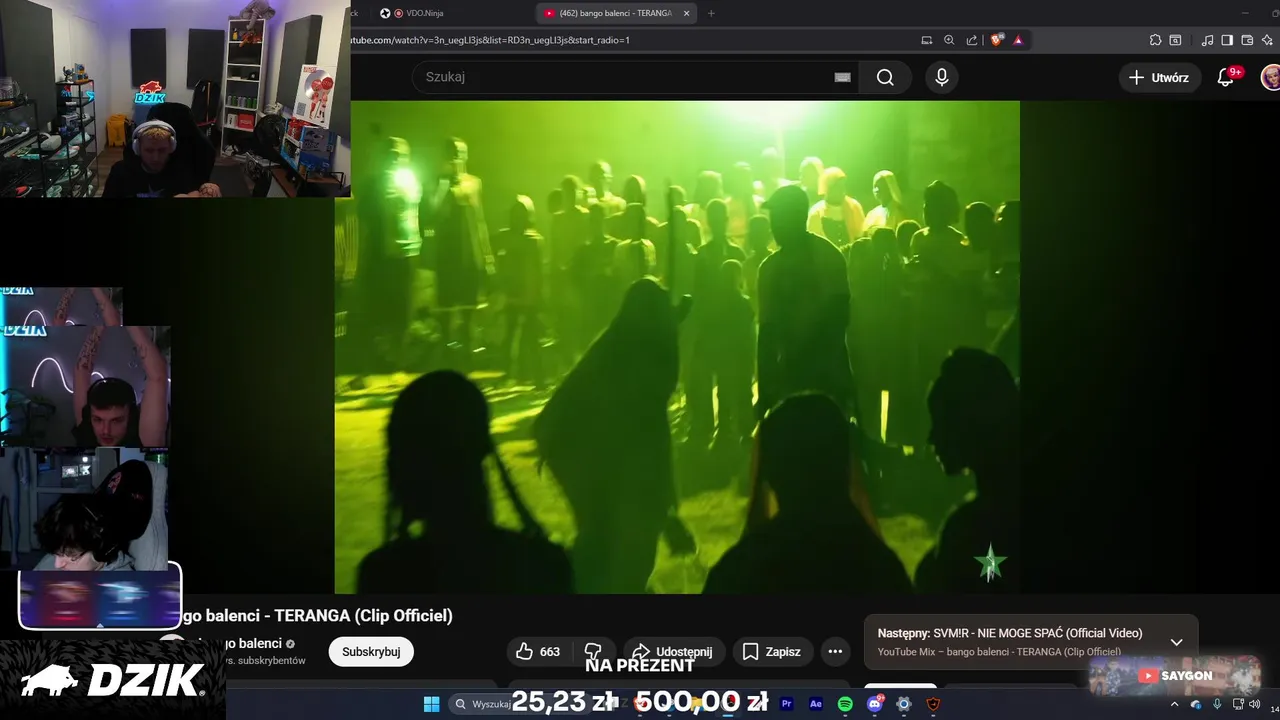Click the Windows Start button
The image size is (1280, 720).
[431, 704]
